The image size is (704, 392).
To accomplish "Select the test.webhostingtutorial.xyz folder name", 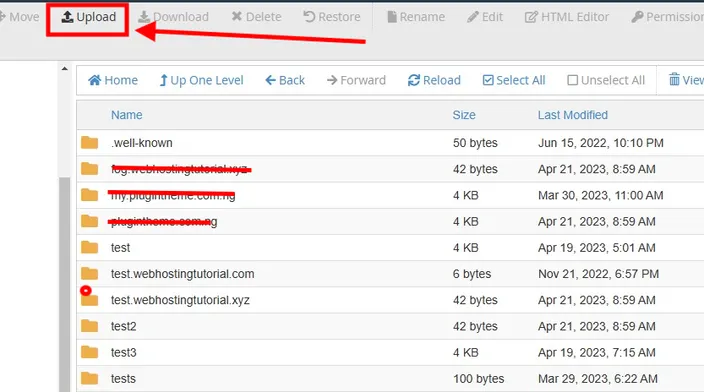I will (x=180, y=300).
